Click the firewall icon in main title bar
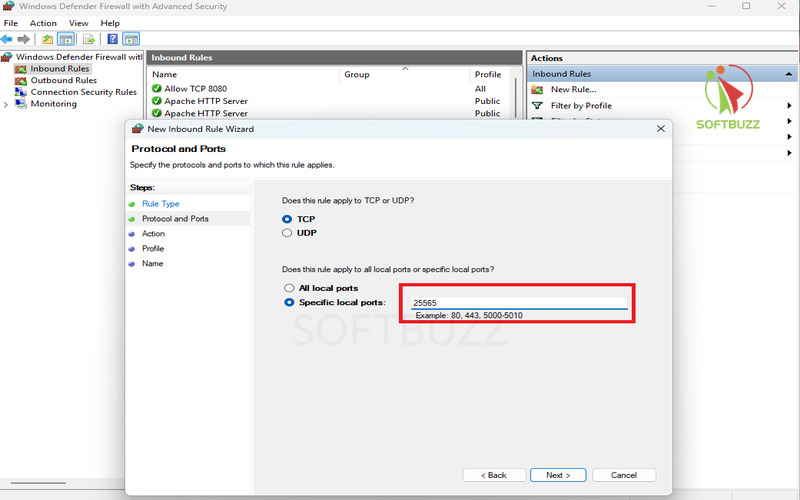The width and height of the screenshot is (800, 500). pyautogui.click(x=9, y=6)
